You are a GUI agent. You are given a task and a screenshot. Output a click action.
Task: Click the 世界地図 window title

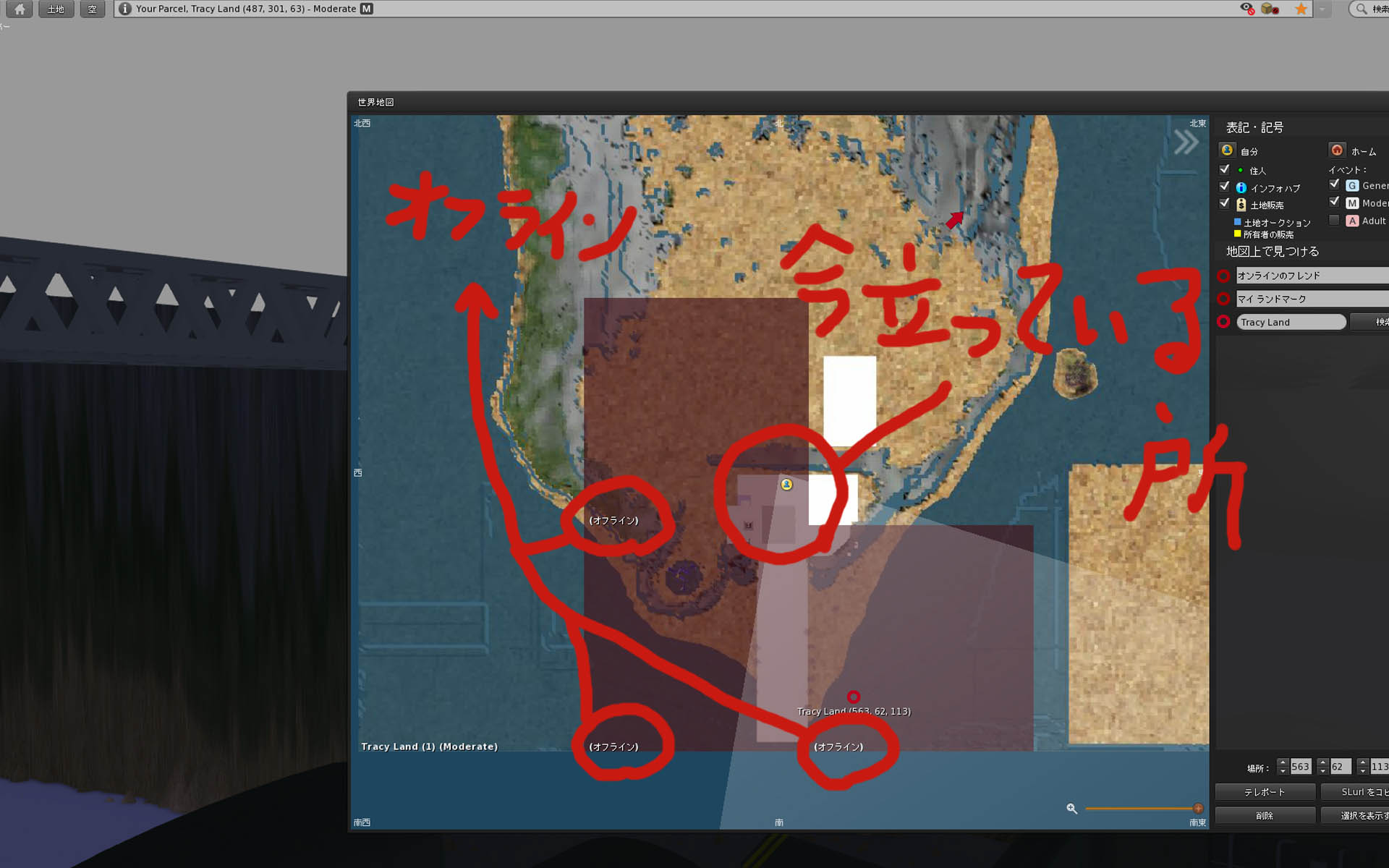click(x=375, y=102)
